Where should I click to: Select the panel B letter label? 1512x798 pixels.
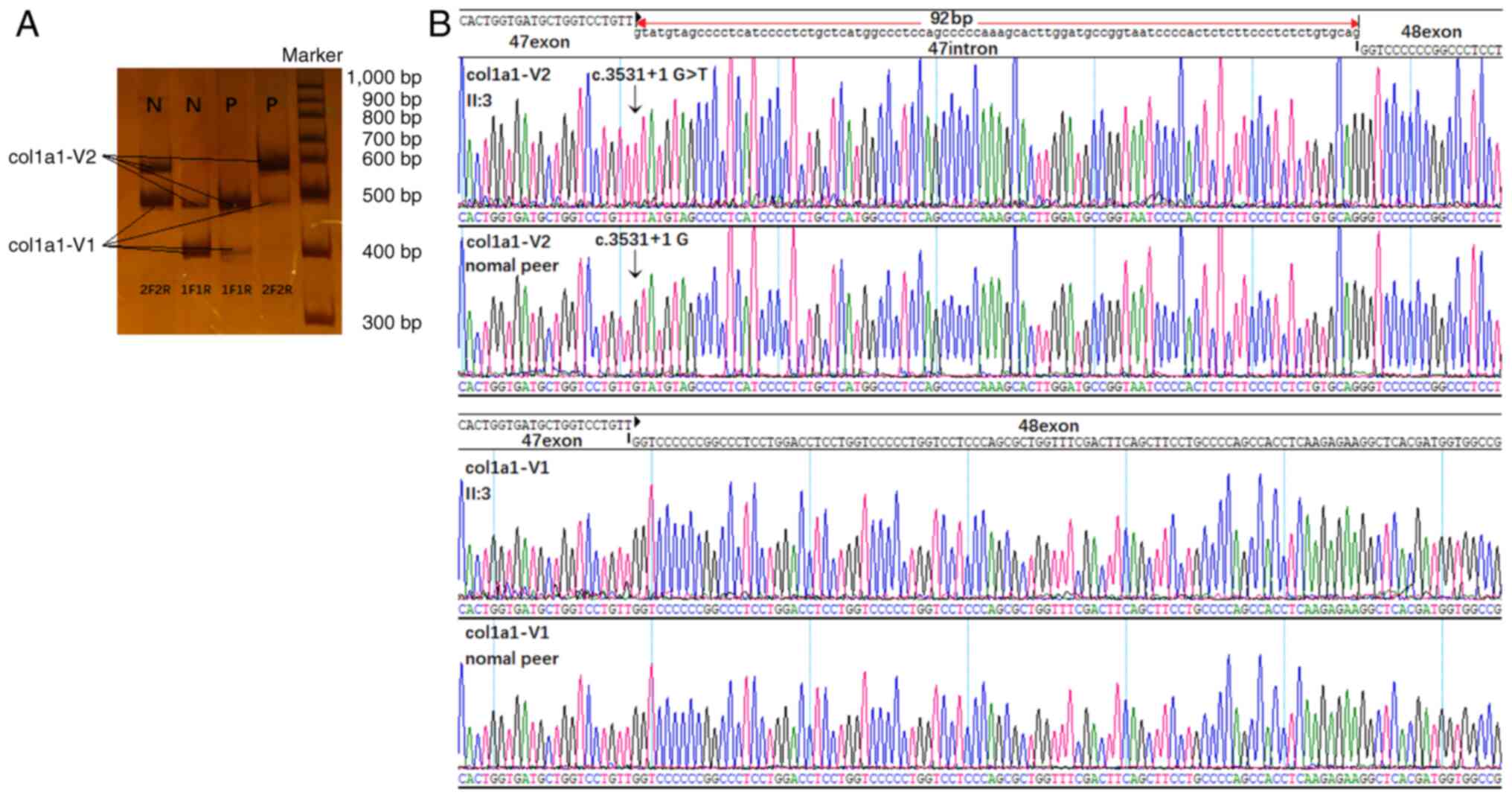(439, 25)
